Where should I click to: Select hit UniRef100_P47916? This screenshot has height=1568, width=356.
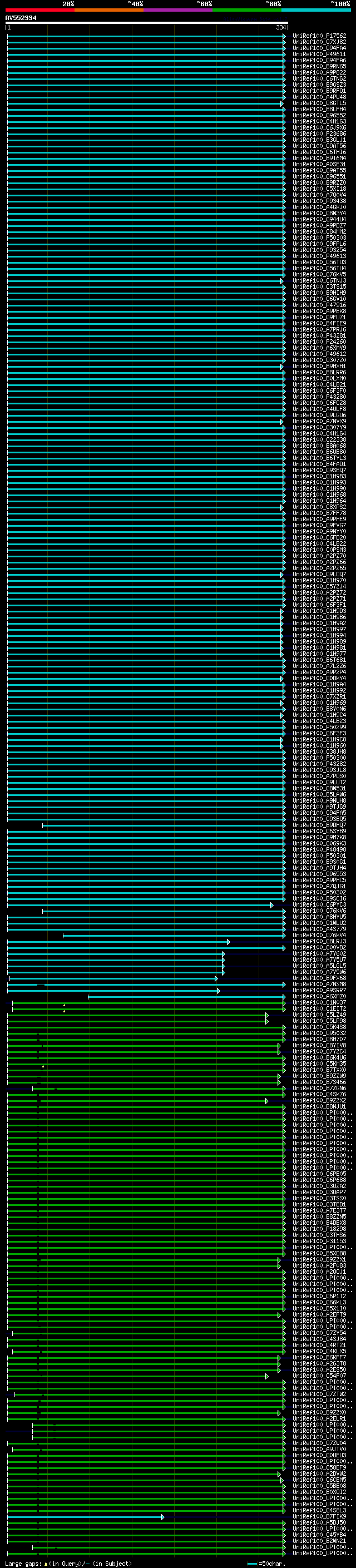coord(319,305)
